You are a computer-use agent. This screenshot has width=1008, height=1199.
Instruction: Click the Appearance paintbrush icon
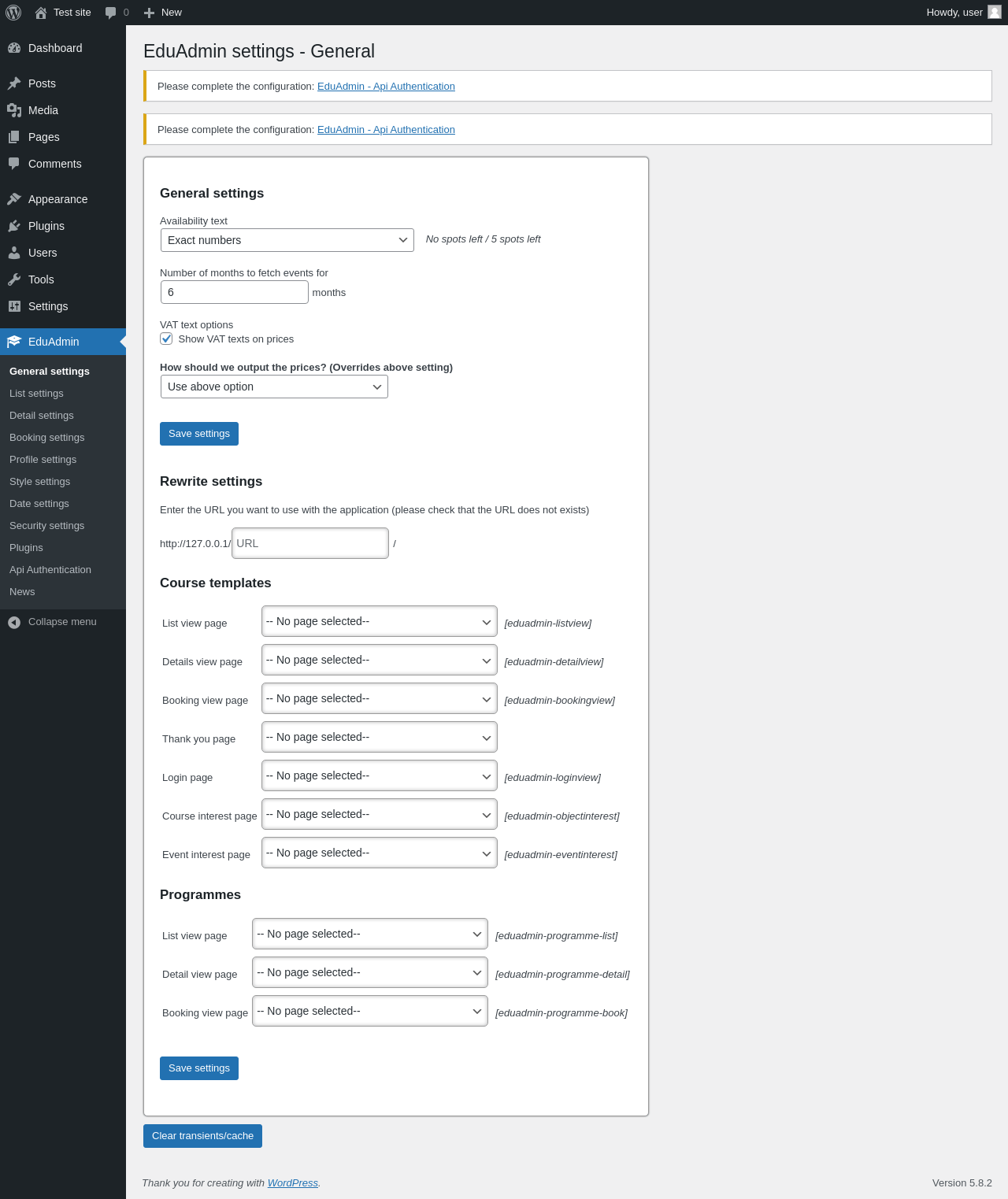pos(14,199)
